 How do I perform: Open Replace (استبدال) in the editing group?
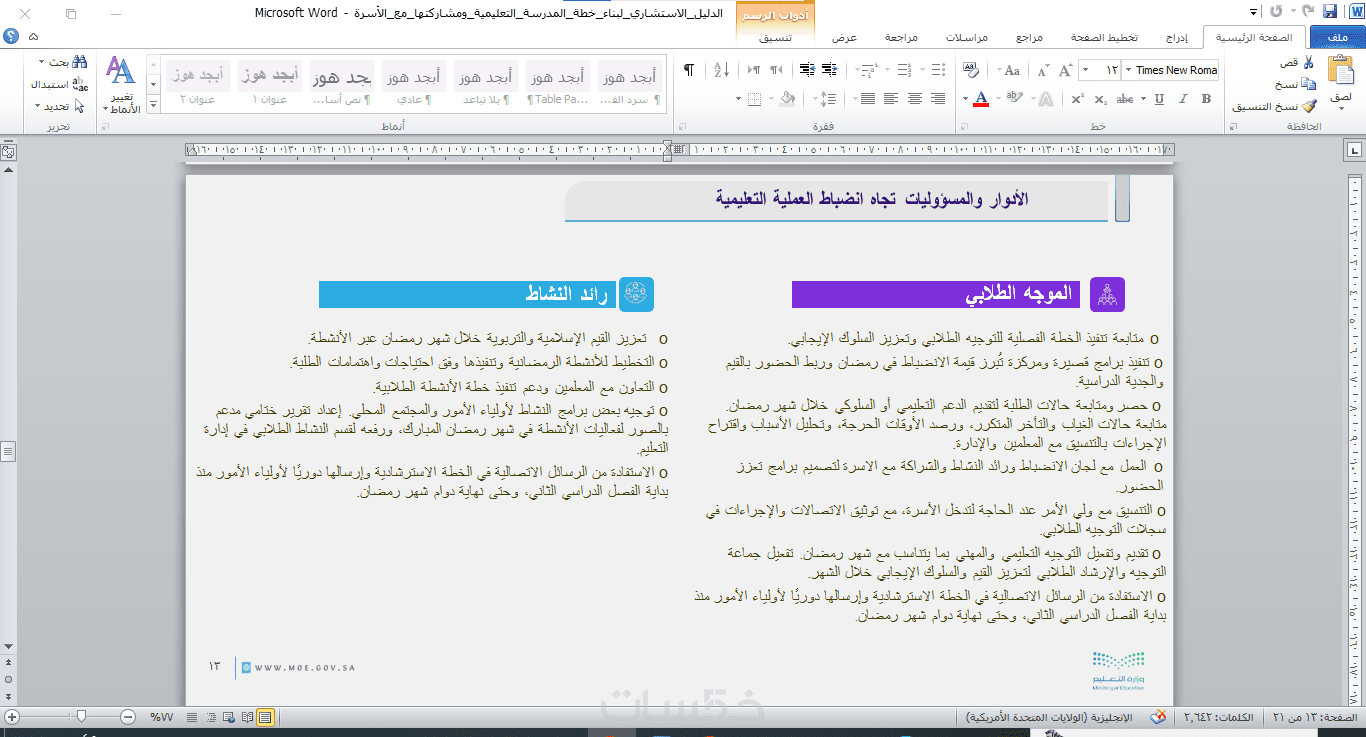pos(61,84)
